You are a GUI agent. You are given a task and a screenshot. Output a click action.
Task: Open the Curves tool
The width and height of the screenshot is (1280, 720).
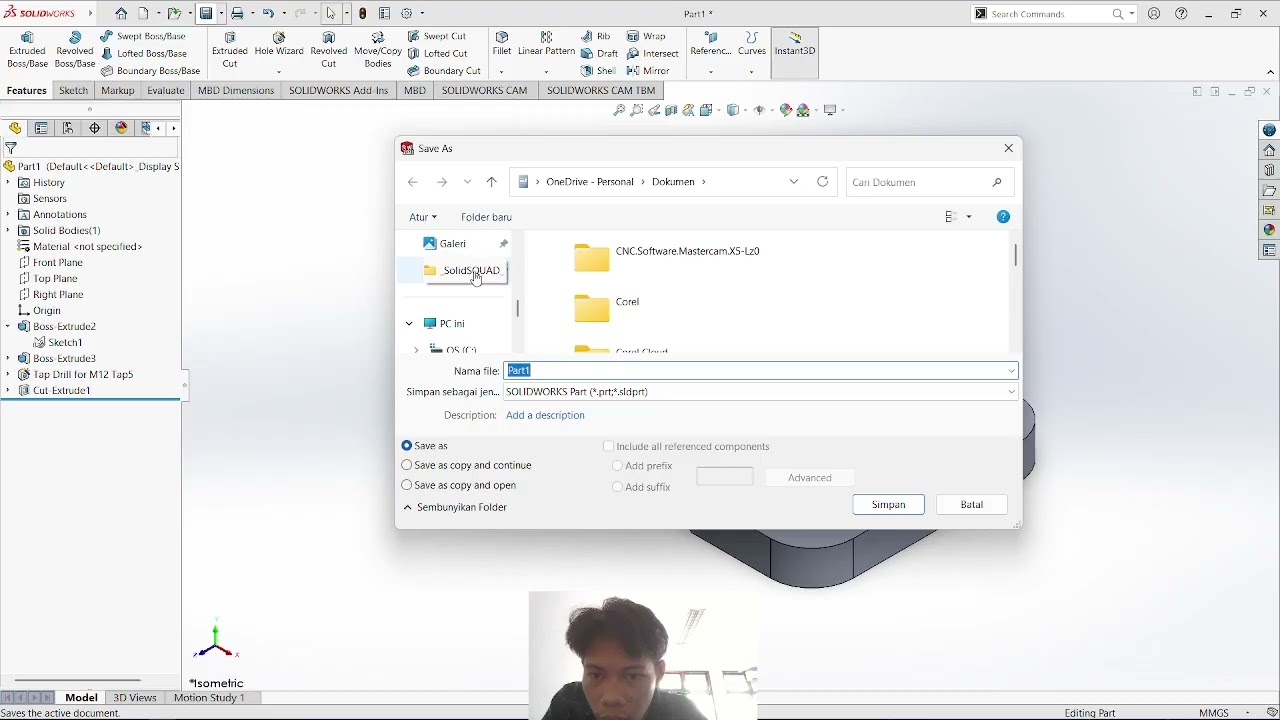tap(752, 45)
